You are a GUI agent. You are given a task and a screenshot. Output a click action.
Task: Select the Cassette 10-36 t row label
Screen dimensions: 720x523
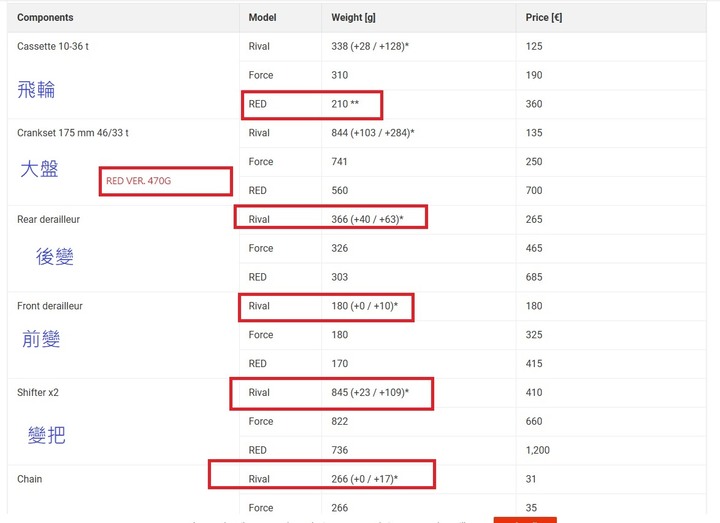point(53,46)
